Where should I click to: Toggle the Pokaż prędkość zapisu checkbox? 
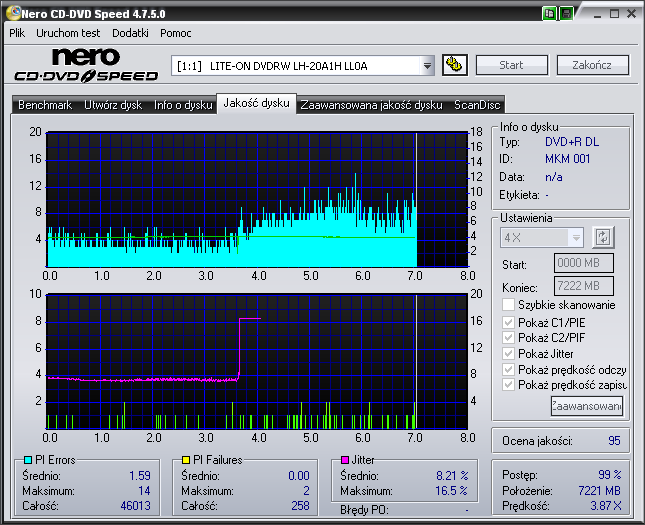508,385
